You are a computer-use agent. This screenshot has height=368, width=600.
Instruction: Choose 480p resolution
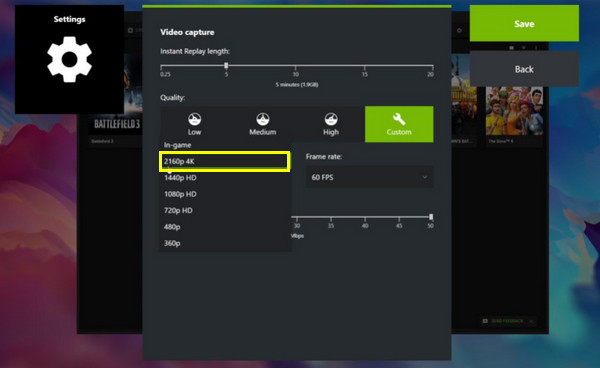225,227
